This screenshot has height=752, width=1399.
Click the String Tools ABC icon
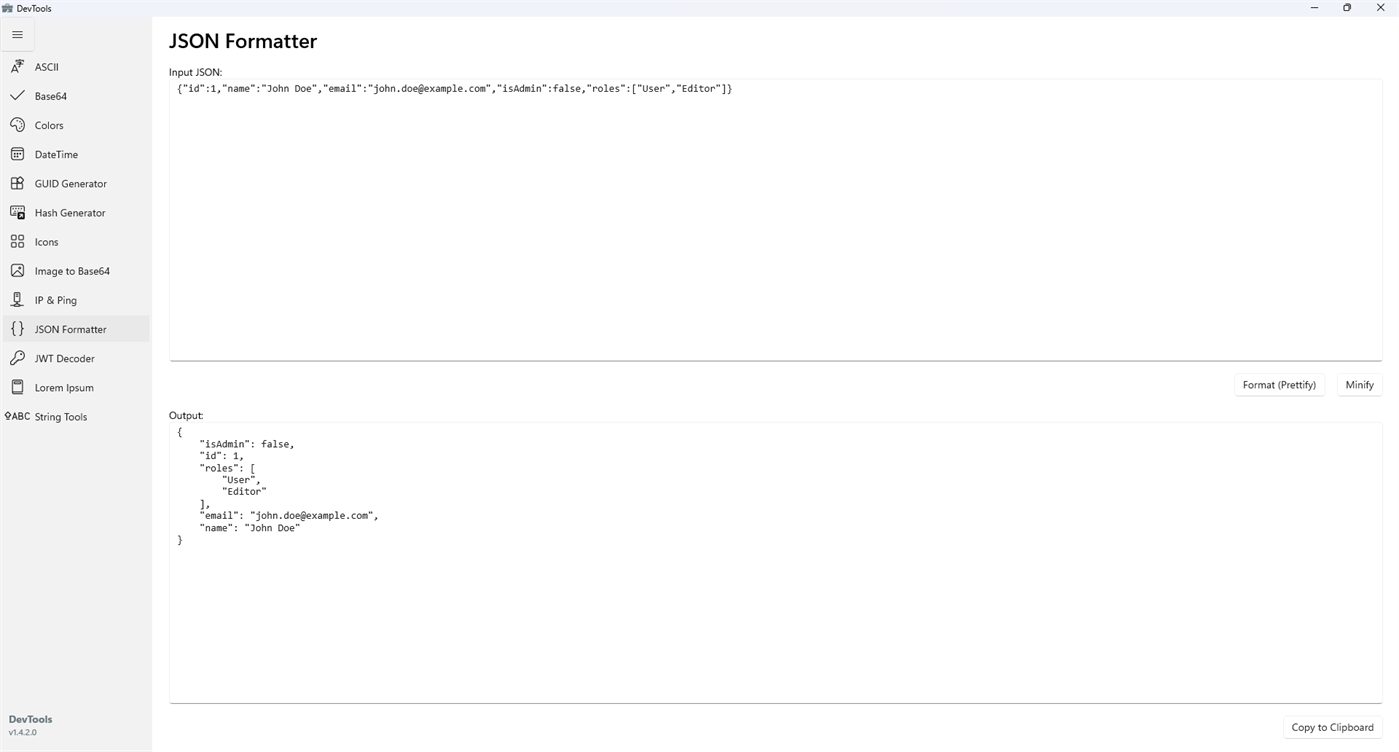click(x=17, y=416)
